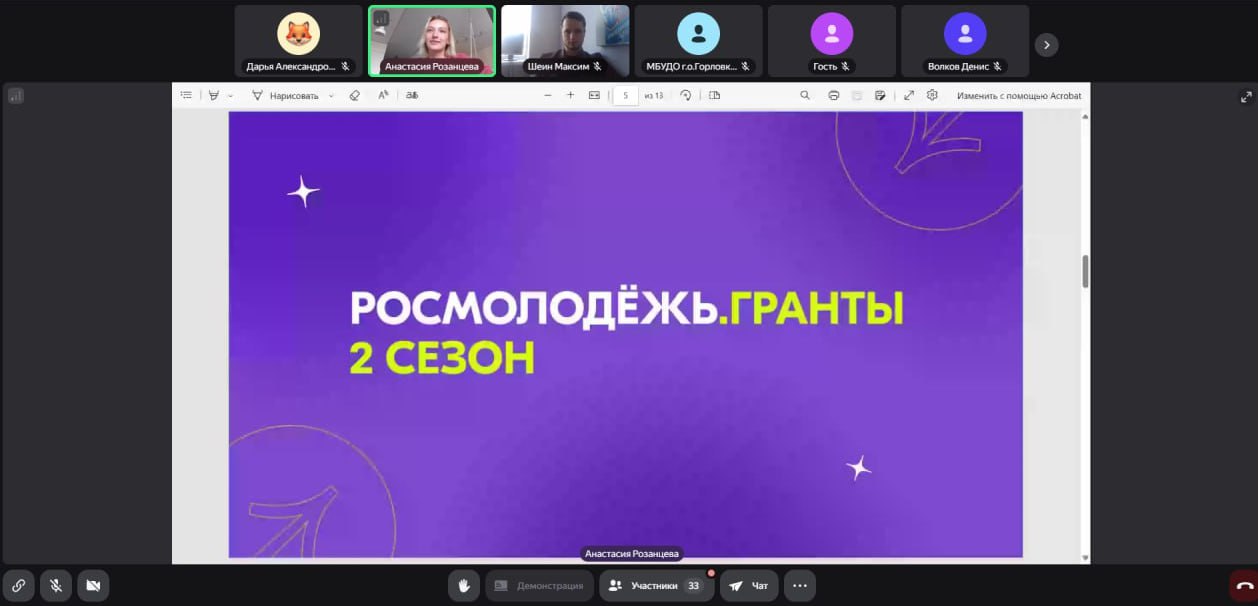Toggle the camera off button
The width and height of the screenshot is (1258, 606).
93,585
